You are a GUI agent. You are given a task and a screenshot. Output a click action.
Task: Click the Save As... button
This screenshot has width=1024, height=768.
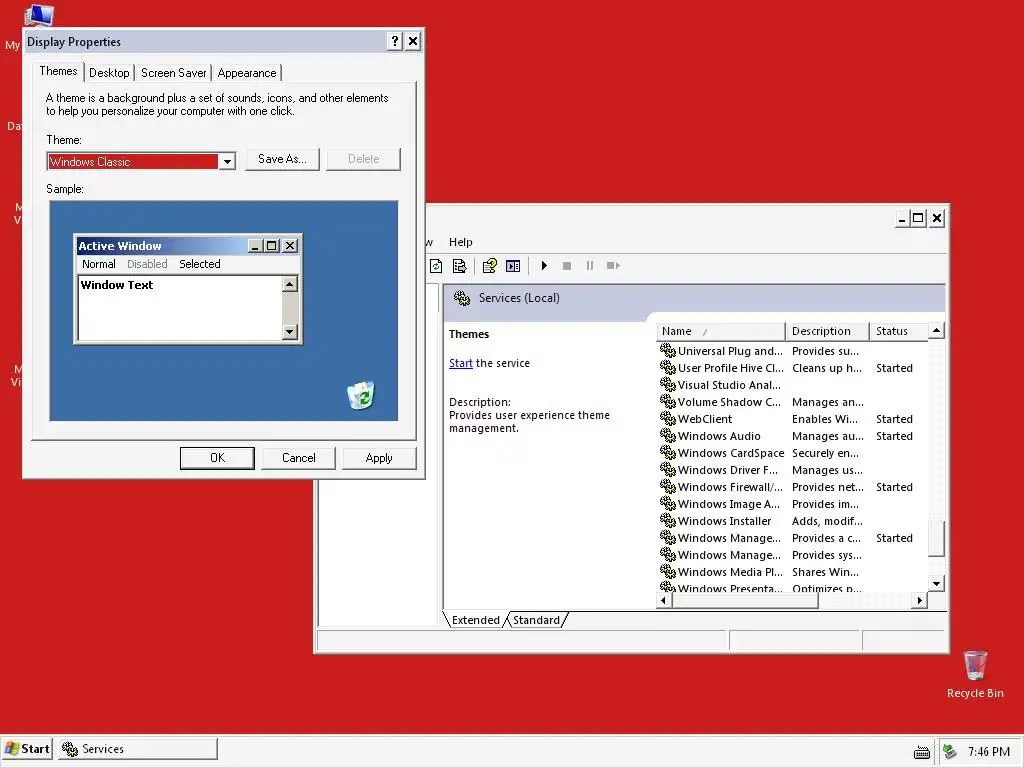tap(282, 159)
